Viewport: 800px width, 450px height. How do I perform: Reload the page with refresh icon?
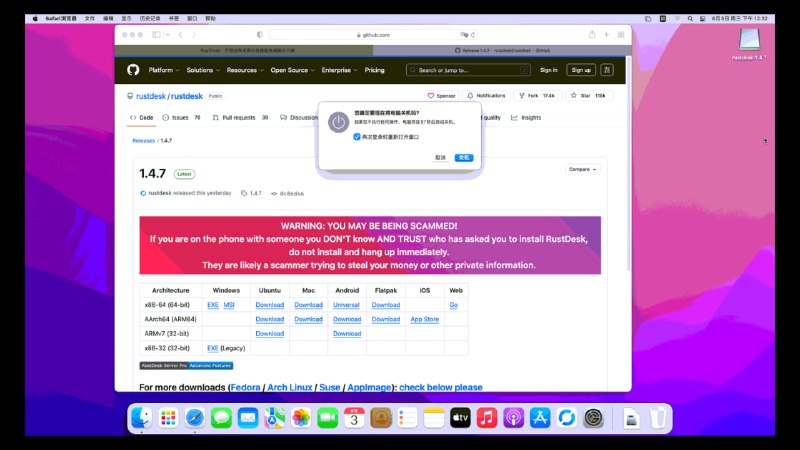(x=473, y=35)
